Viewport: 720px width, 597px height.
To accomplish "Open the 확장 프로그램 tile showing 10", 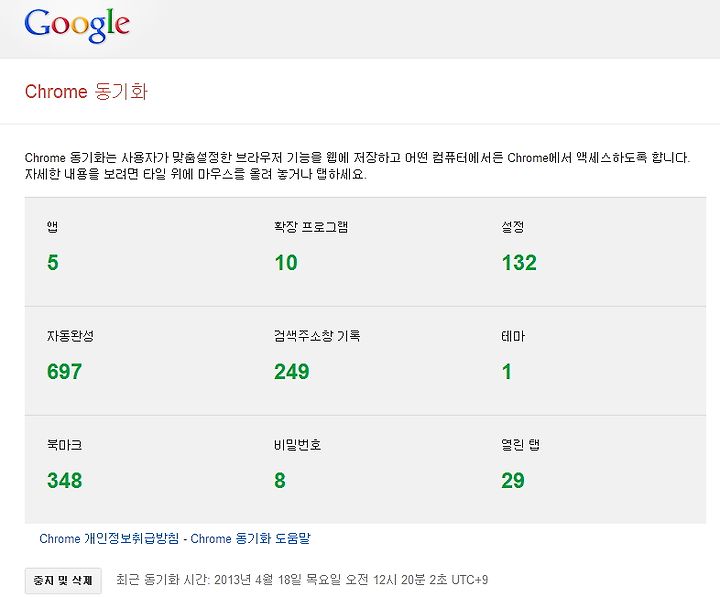I will [366, 252].
